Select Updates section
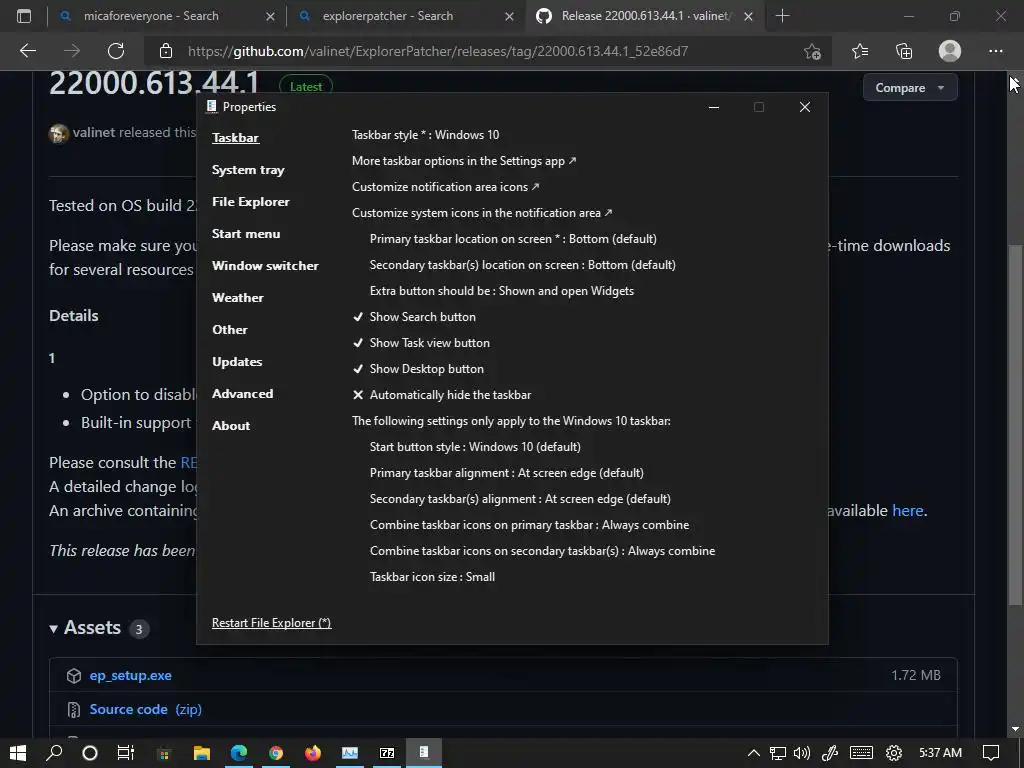 point(237,362)
